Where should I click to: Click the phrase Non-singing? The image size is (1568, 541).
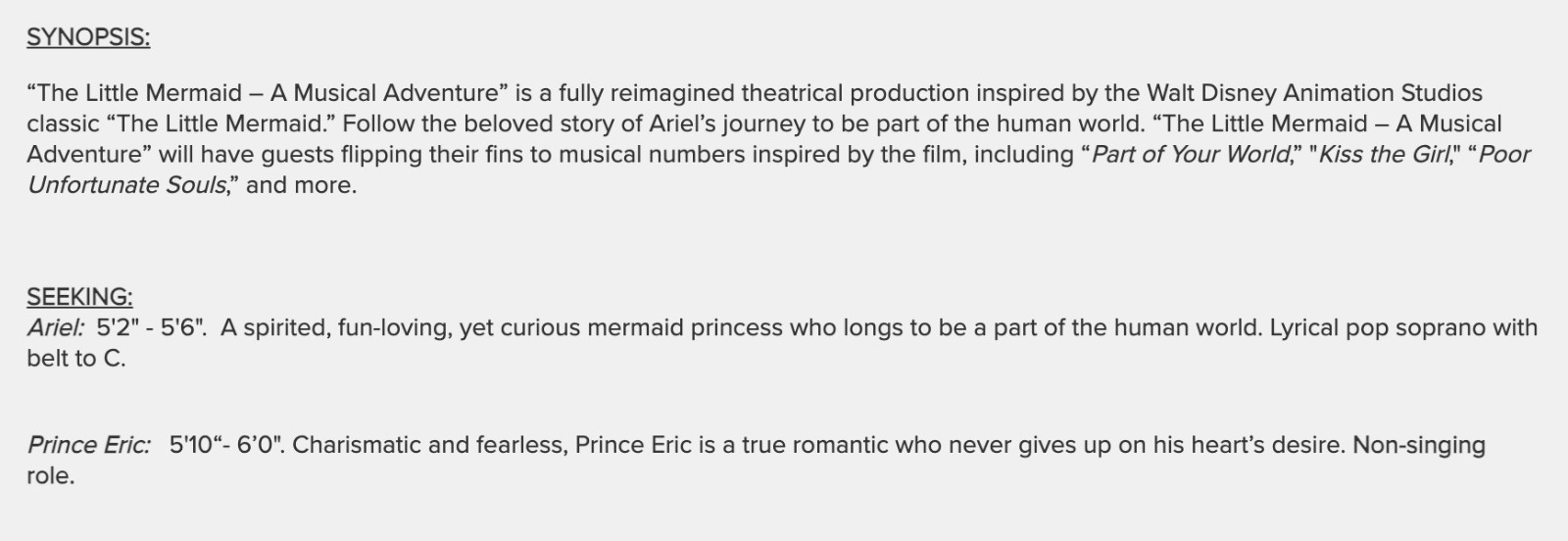click(1419, 445)
